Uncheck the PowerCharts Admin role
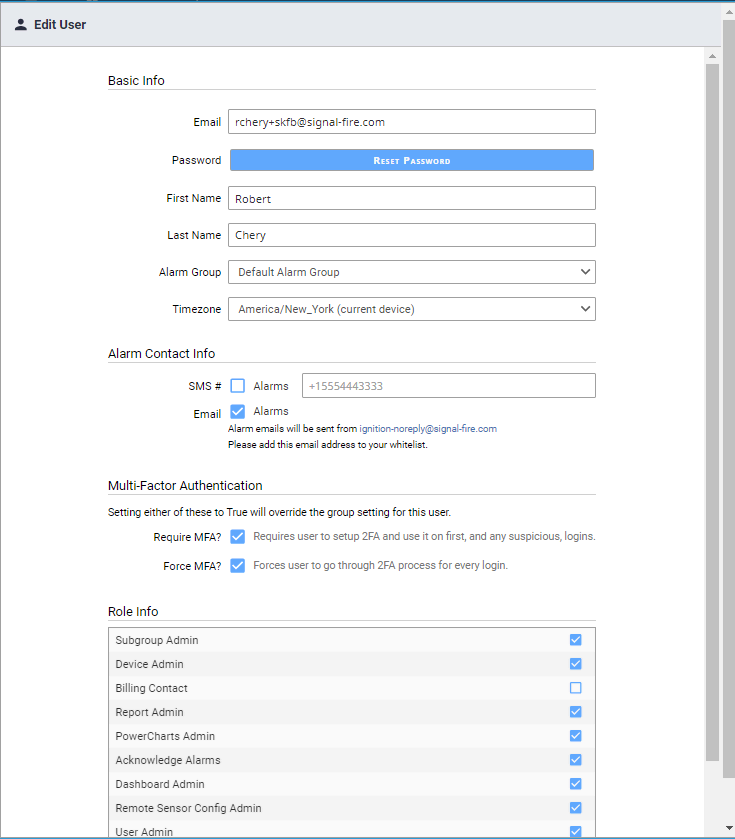 click(576, 736)
